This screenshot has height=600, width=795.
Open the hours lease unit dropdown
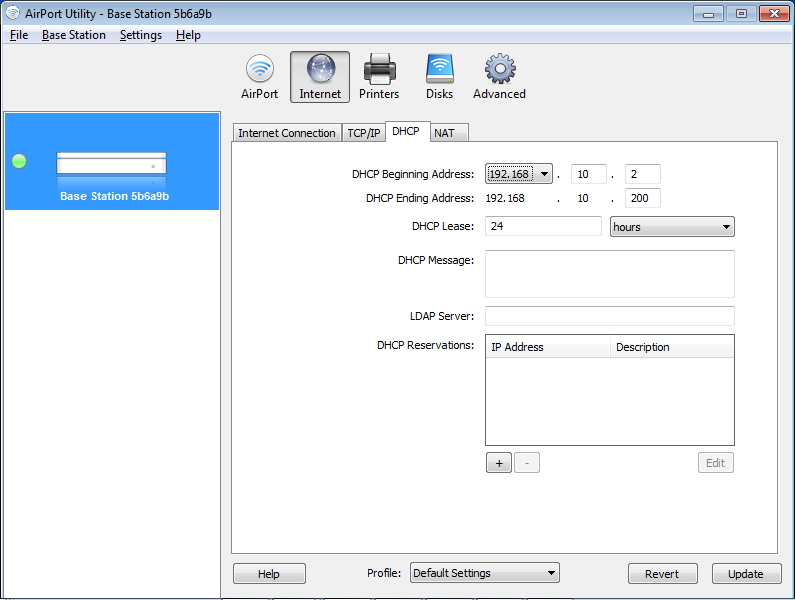click(672, 227)
